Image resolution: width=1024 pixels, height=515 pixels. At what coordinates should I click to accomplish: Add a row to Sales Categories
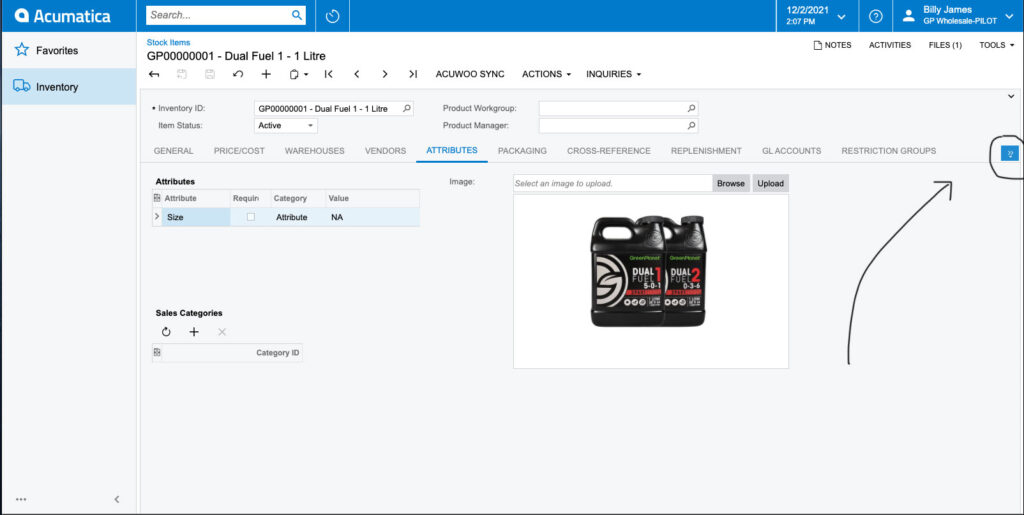[x=194, y=332]
